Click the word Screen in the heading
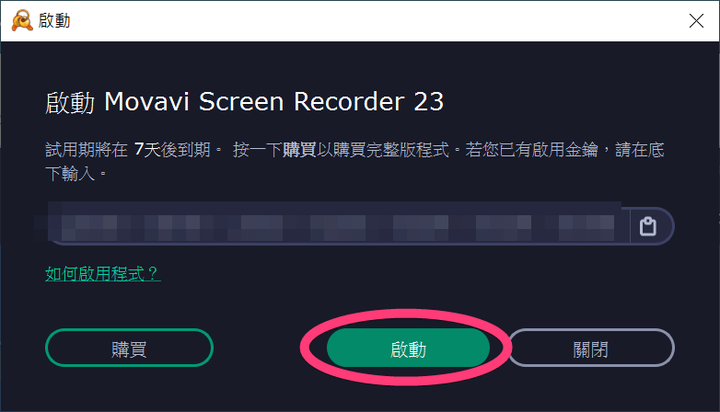The width and height of the screenshot is (720, 412). 242,102
